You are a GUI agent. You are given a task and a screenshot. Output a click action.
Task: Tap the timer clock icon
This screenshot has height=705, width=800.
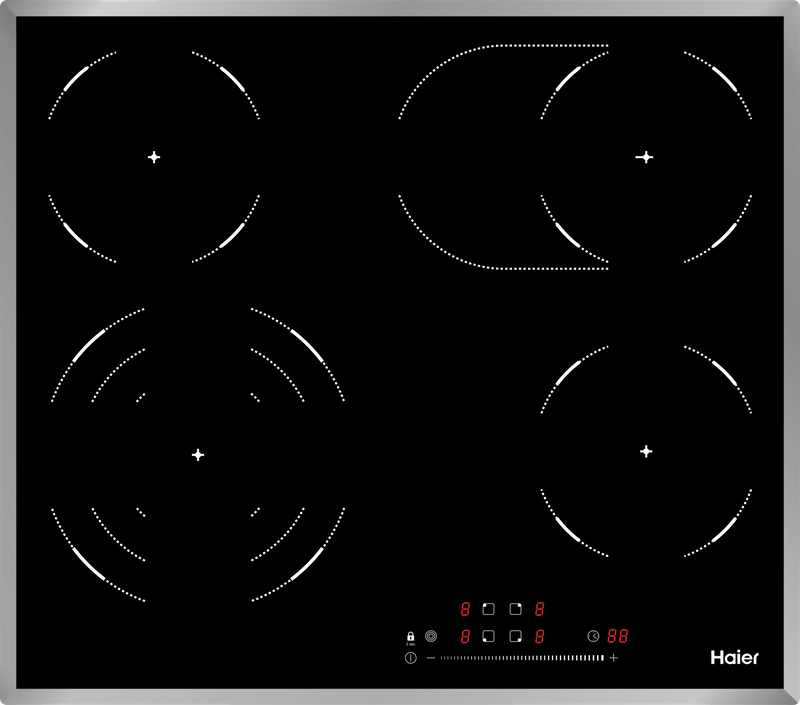(593, 635)
